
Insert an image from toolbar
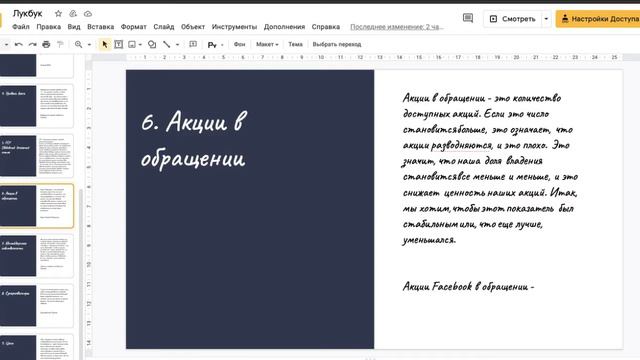click(x=132, y=44)
